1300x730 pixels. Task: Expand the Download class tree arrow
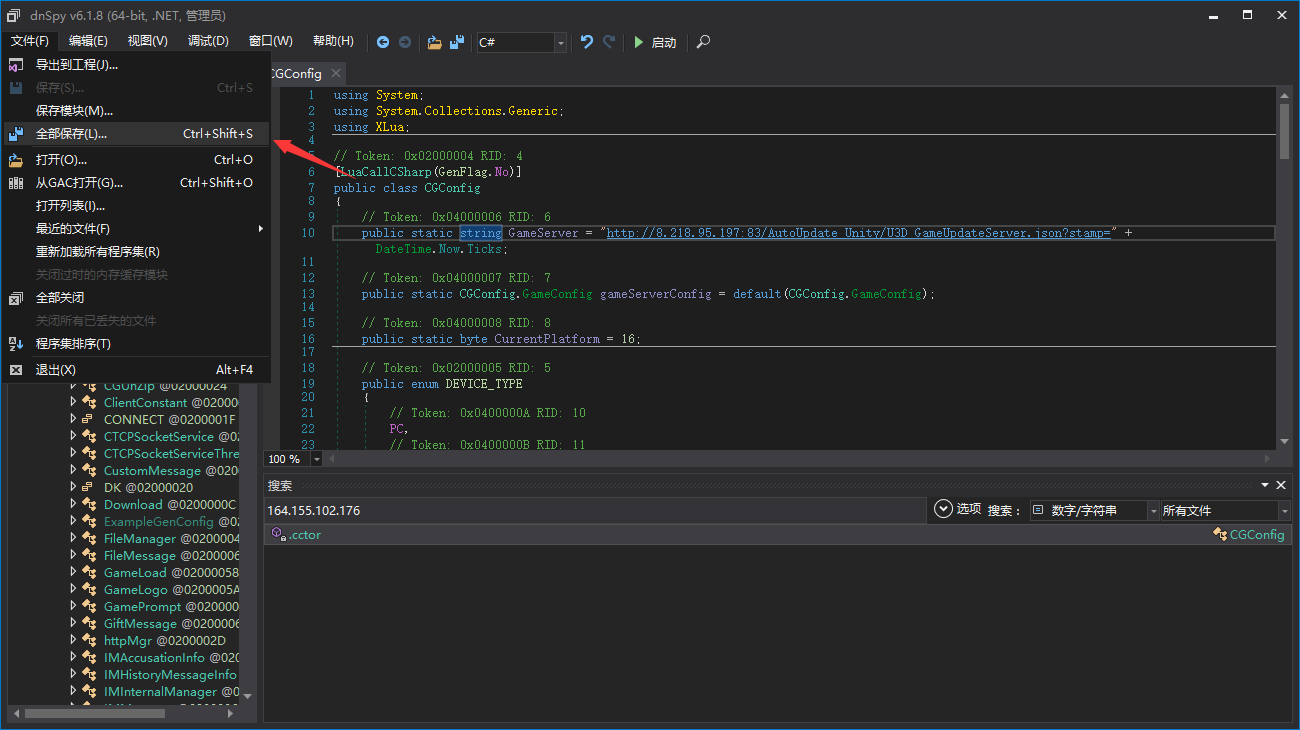click(x=73, y=504)
